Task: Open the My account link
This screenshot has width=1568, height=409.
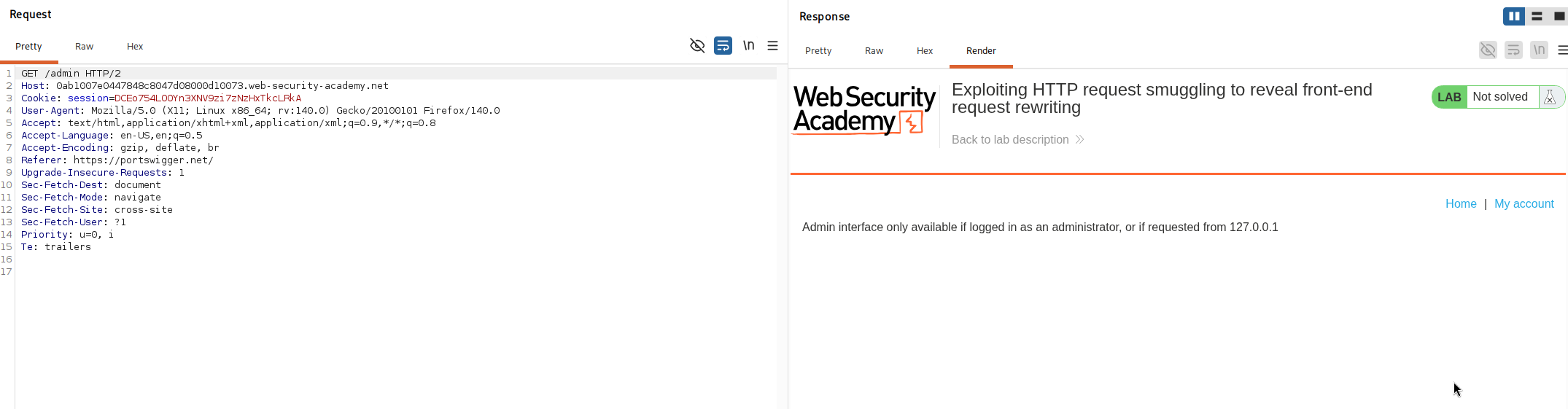Action: (1524, 204)
